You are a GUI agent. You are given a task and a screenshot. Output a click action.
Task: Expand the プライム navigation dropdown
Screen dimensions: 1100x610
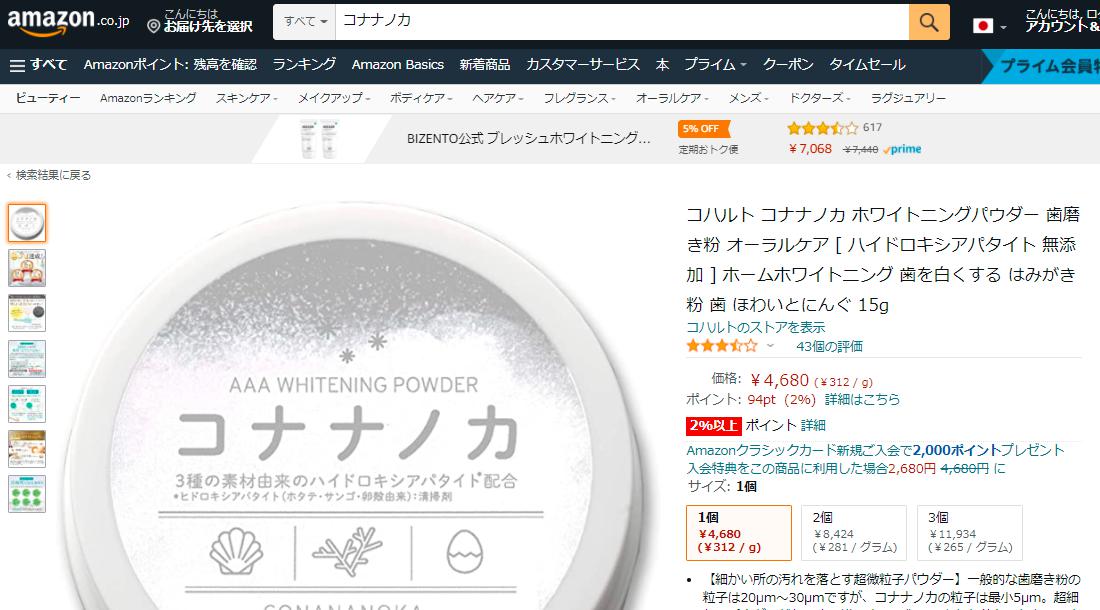(715, 65)
